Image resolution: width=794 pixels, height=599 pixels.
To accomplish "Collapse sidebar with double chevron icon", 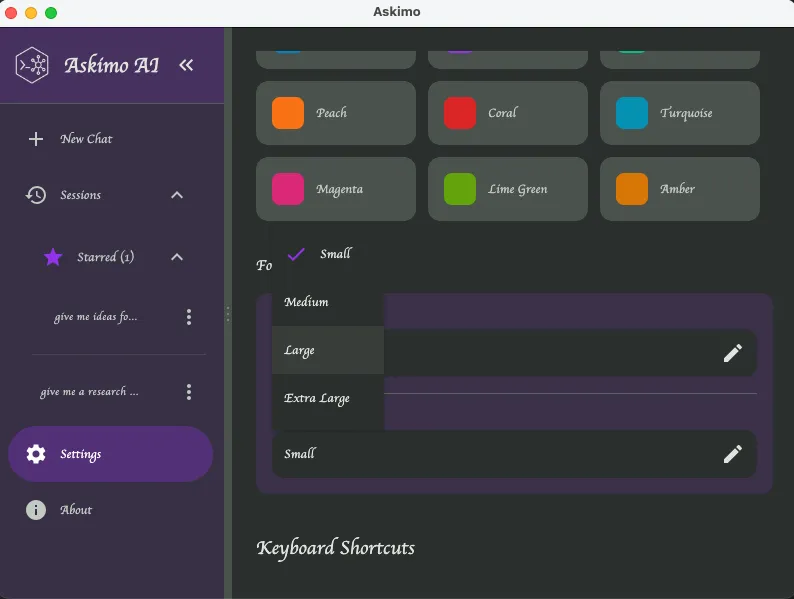I will click(x=186, y=65).
